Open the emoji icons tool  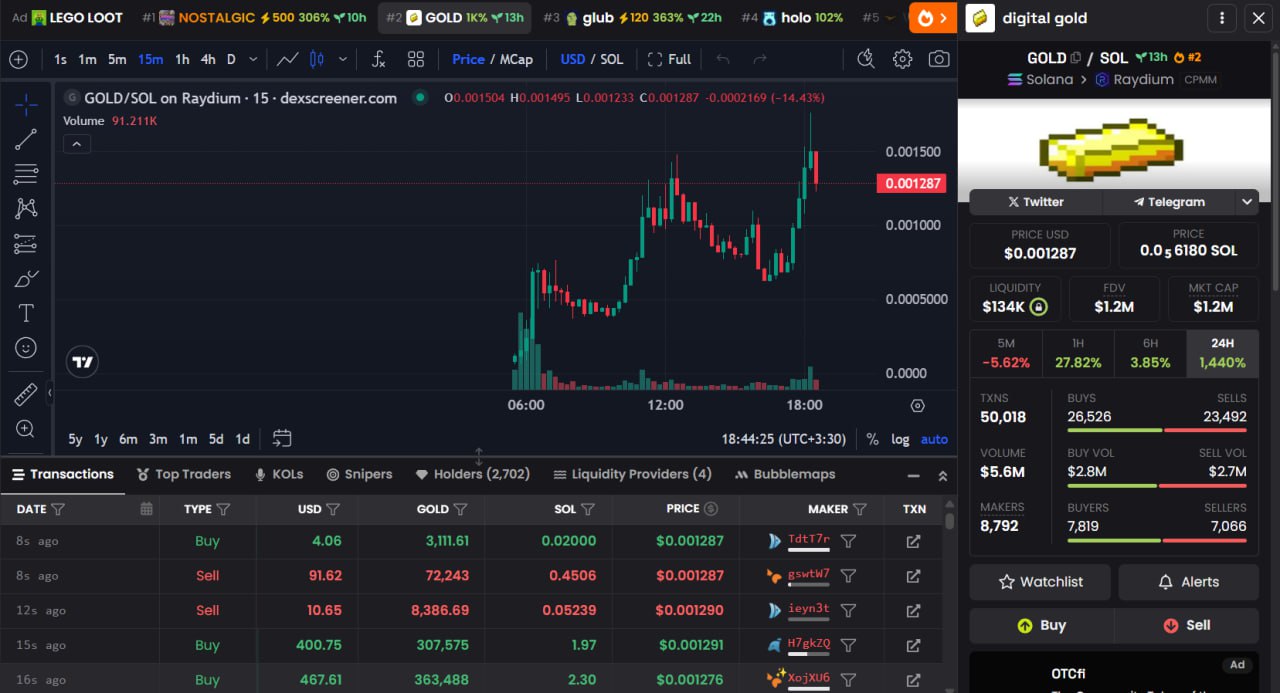click(x=26, y=347)
